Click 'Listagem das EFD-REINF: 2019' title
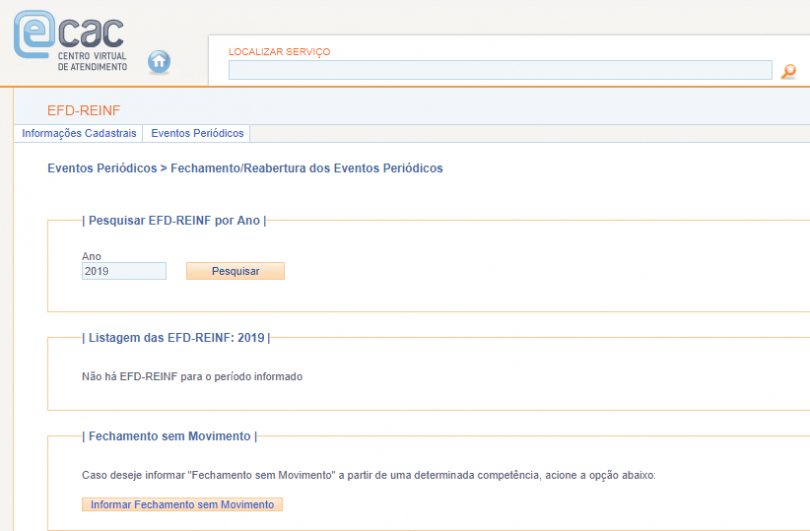 [x=176, y=338]
